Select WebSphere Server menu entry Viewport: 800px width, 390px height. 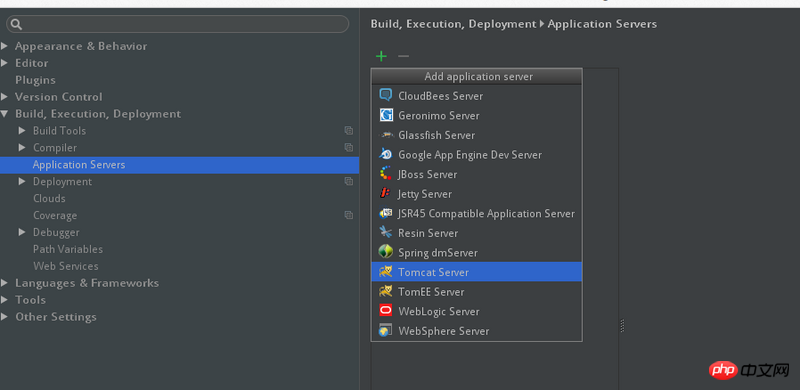tap(477, 331)
